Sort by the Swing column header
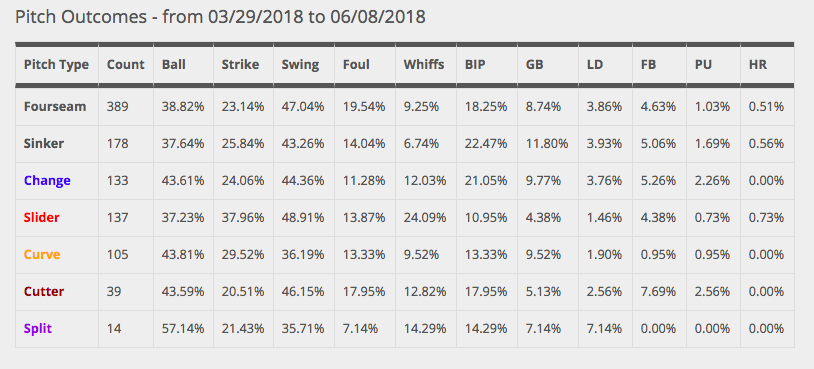Screen dimensions: 814x369 (x=300, y=65)
